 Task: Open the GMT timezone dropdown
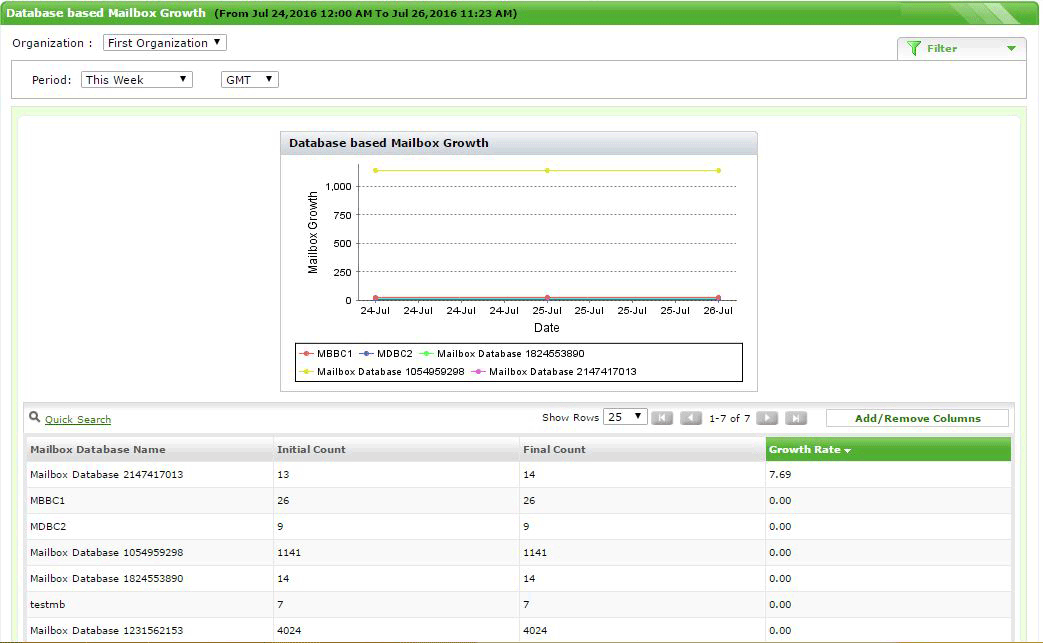pyautogui.click(x=249, y=80)
